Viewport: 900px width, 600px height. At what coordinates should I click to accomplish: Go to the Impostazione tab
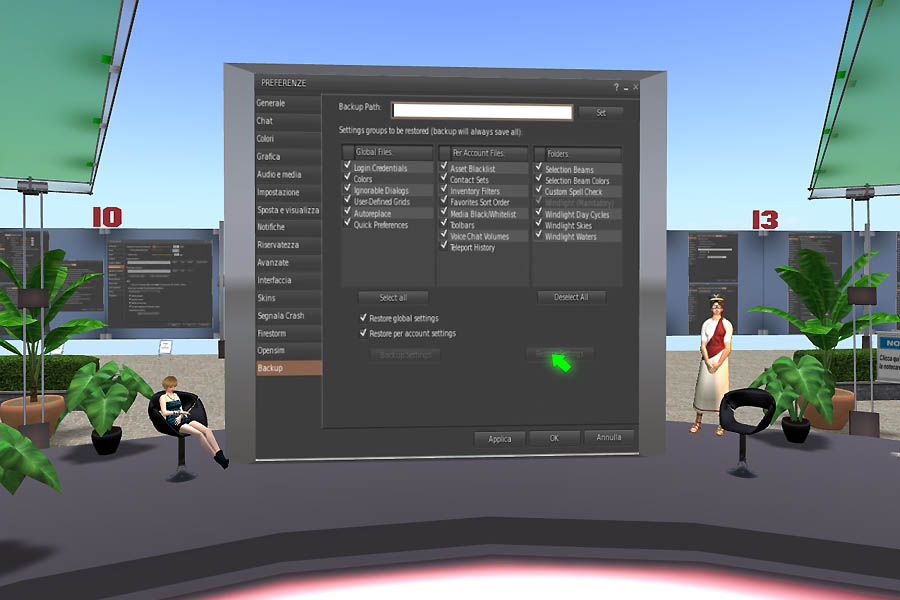(x=288, y=192)
